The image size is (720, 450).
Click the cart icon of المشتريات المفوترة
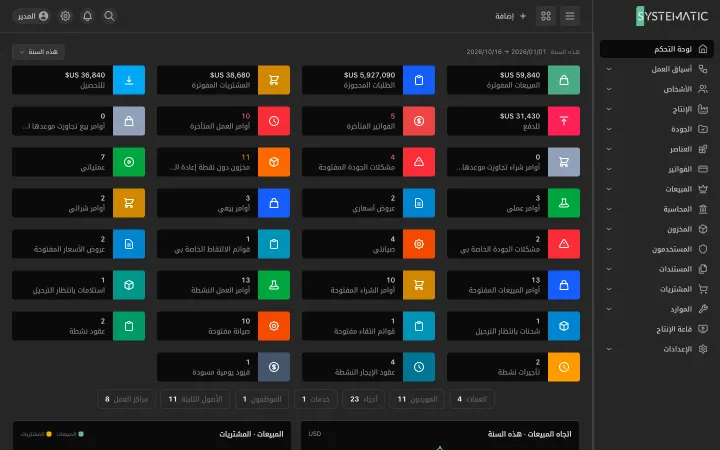[x=274, y=80]
